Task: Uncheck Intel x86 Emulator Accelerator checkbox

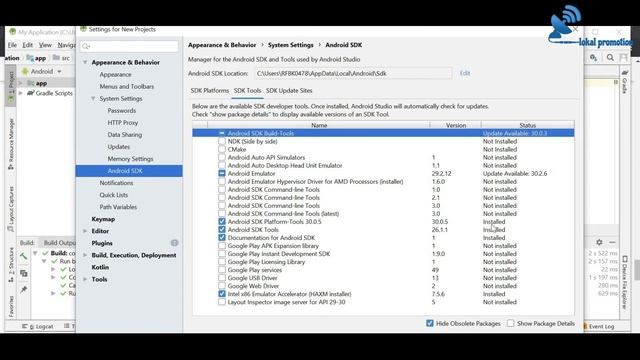Action: (222, 294)
